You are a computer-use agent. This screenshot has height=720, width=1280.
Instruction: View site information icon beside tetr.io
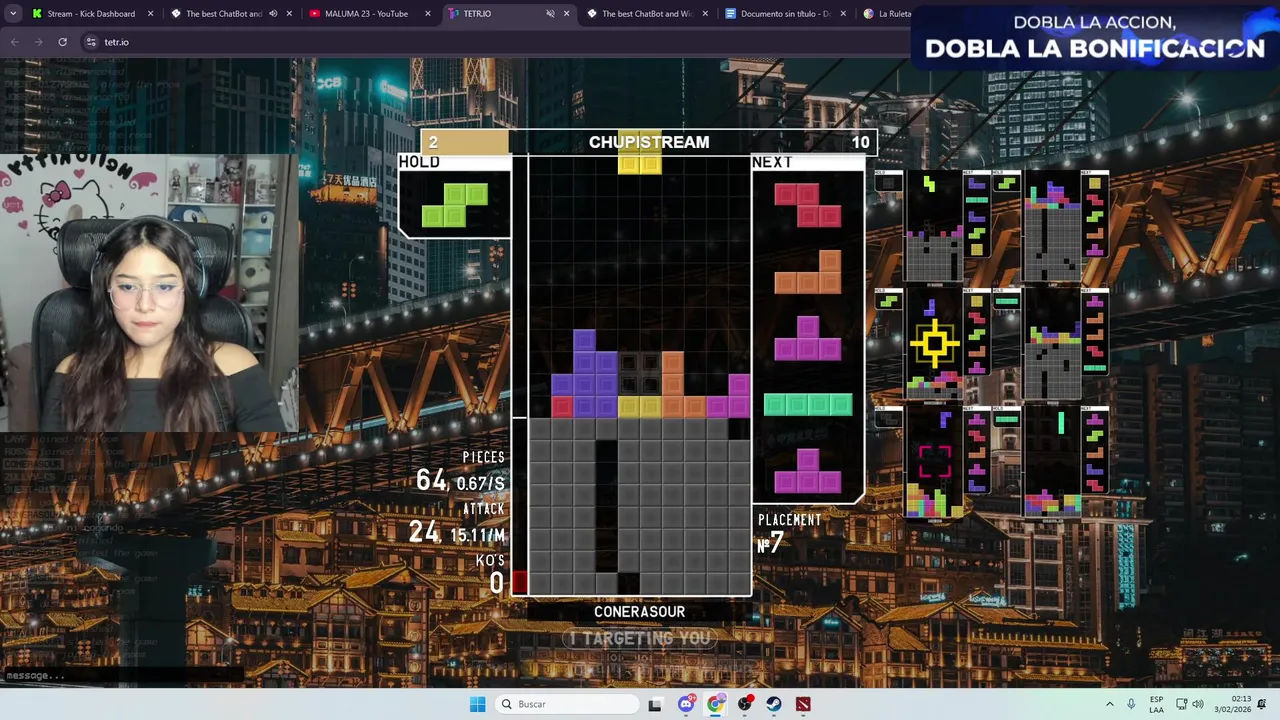click(x=91, y=42)
